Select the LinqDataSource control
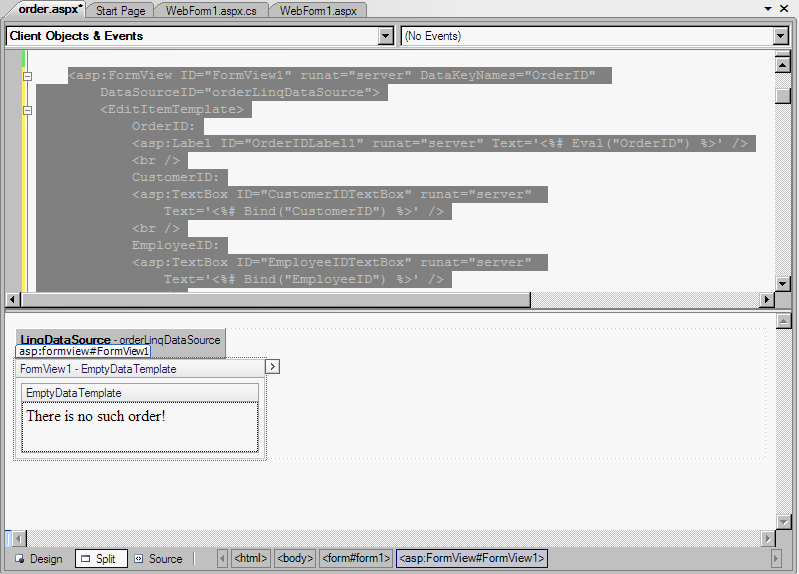 (x=120, y=339)
